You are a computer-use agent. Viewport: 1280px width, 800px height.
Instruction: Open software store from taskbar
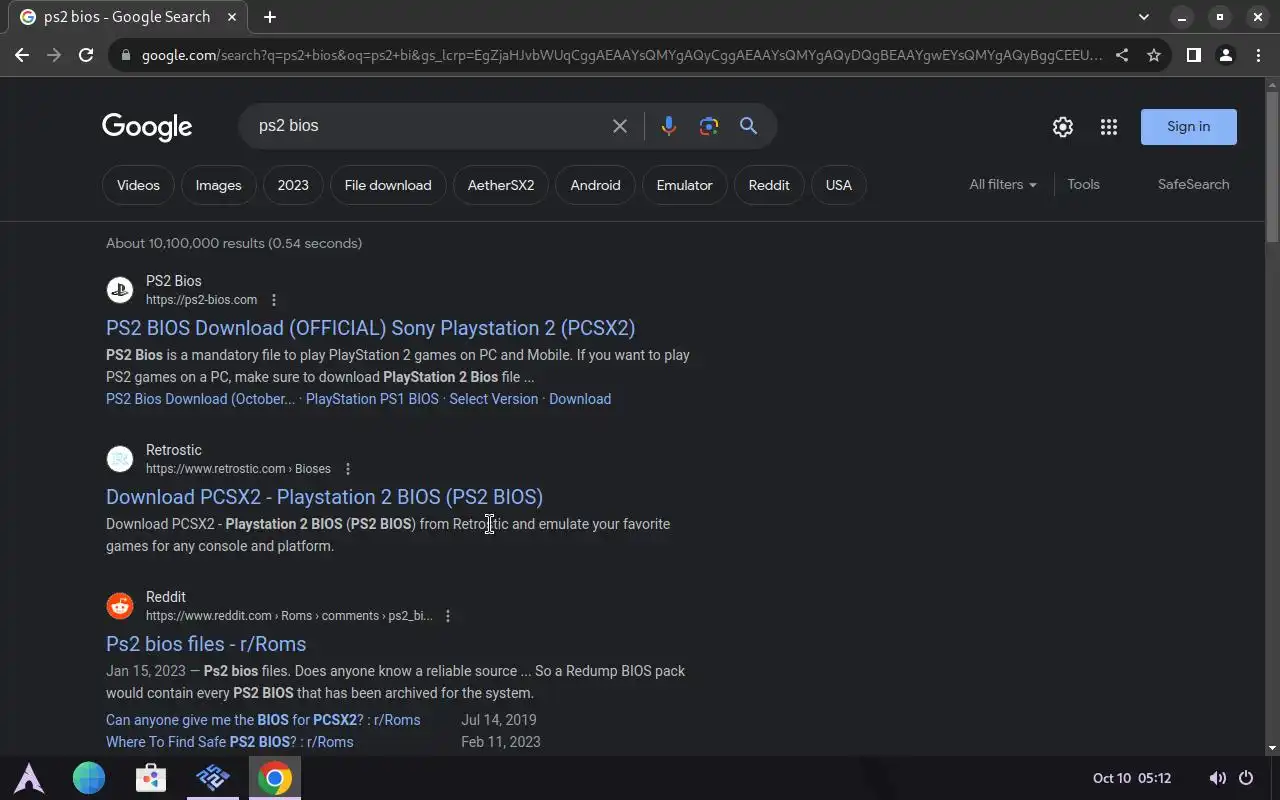pyautogui.click(x=151, y=778)
